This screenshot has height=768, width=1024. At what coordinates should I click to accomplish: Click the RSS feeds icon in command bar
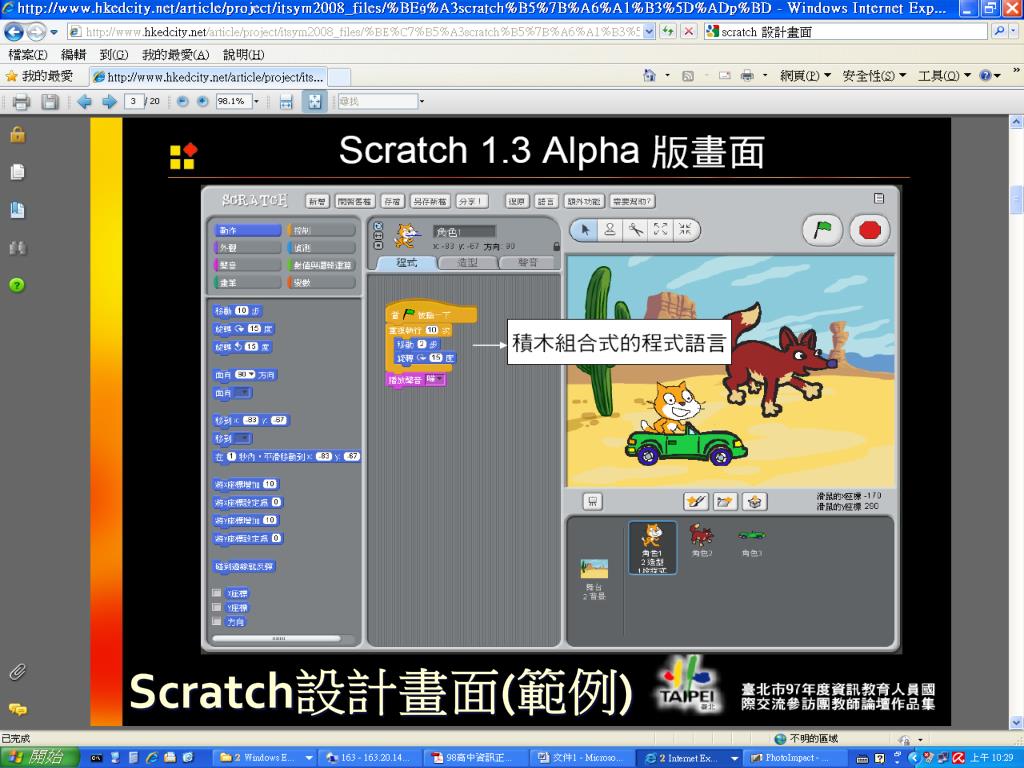click(x=688, y=76)
